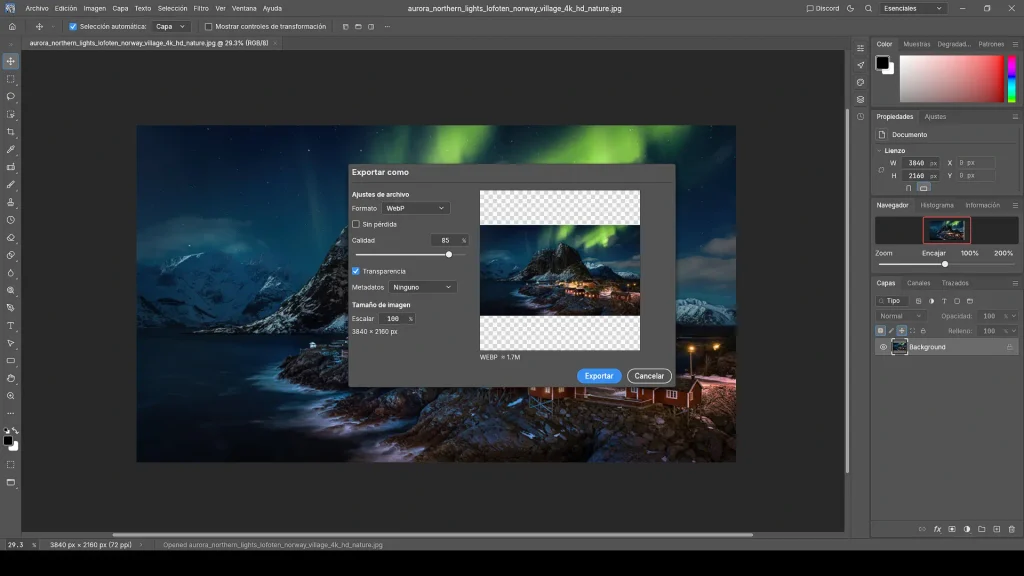Click the Navigator zoom slider handle

point(945,264)
